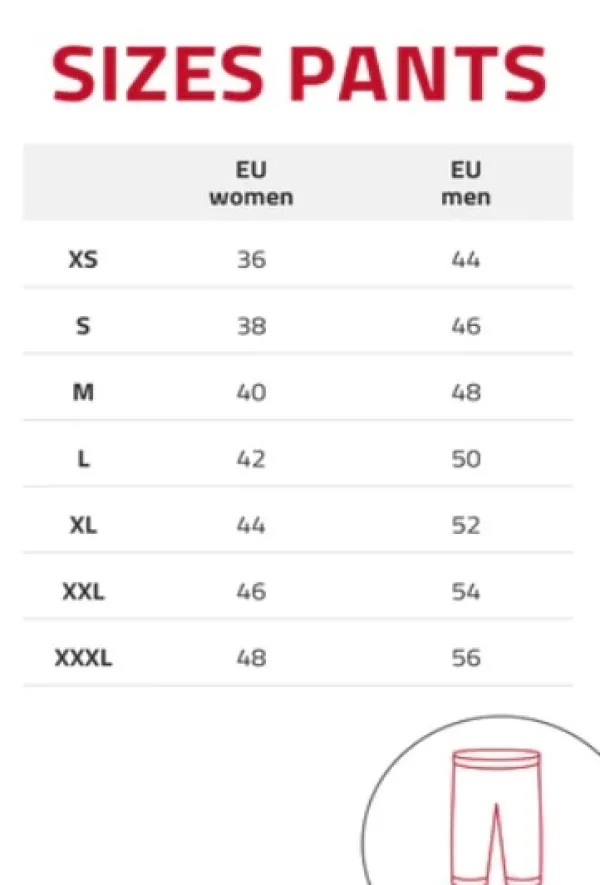
Task: Click men's size 52 in XL row
Action: (466, 525)
